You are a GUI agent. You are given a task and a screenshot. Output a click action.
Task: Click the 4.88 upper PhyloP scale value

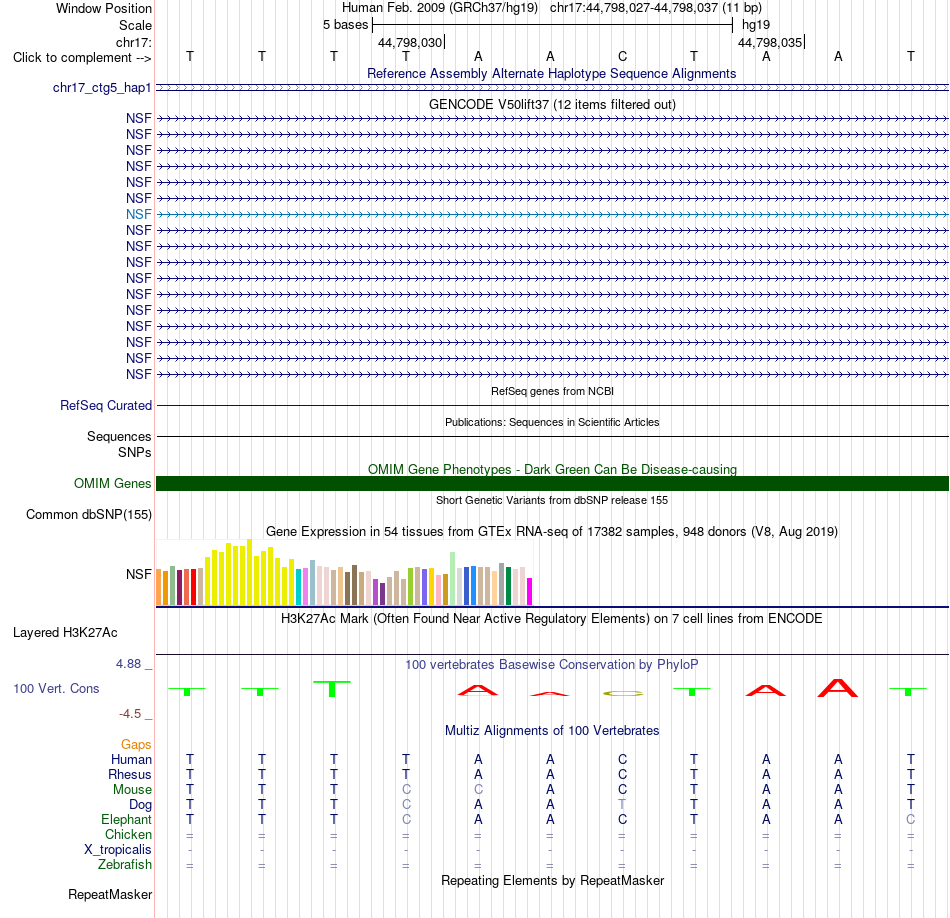coord(128,664)
